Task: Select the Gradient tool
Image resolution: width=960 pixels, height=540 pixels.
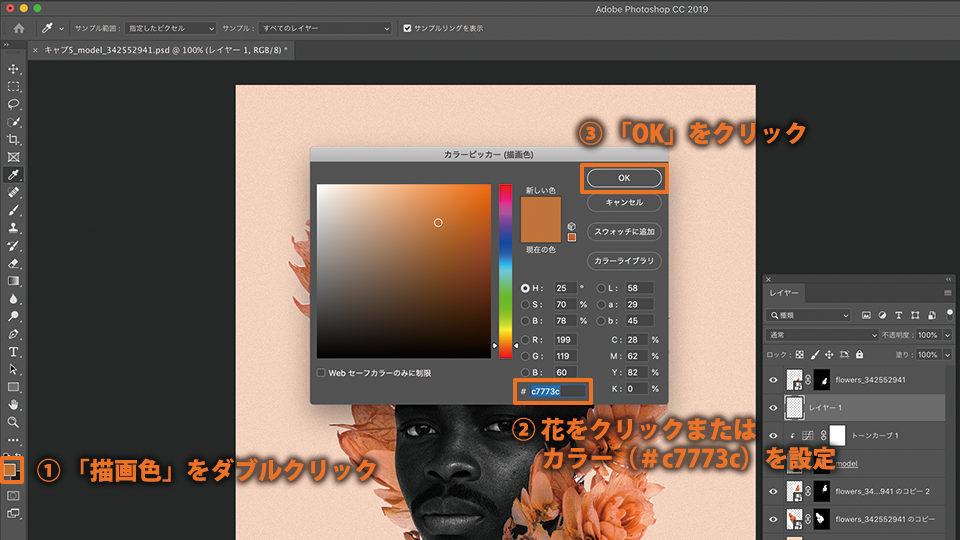Action: pyautogui.click(x=13, y=281)
